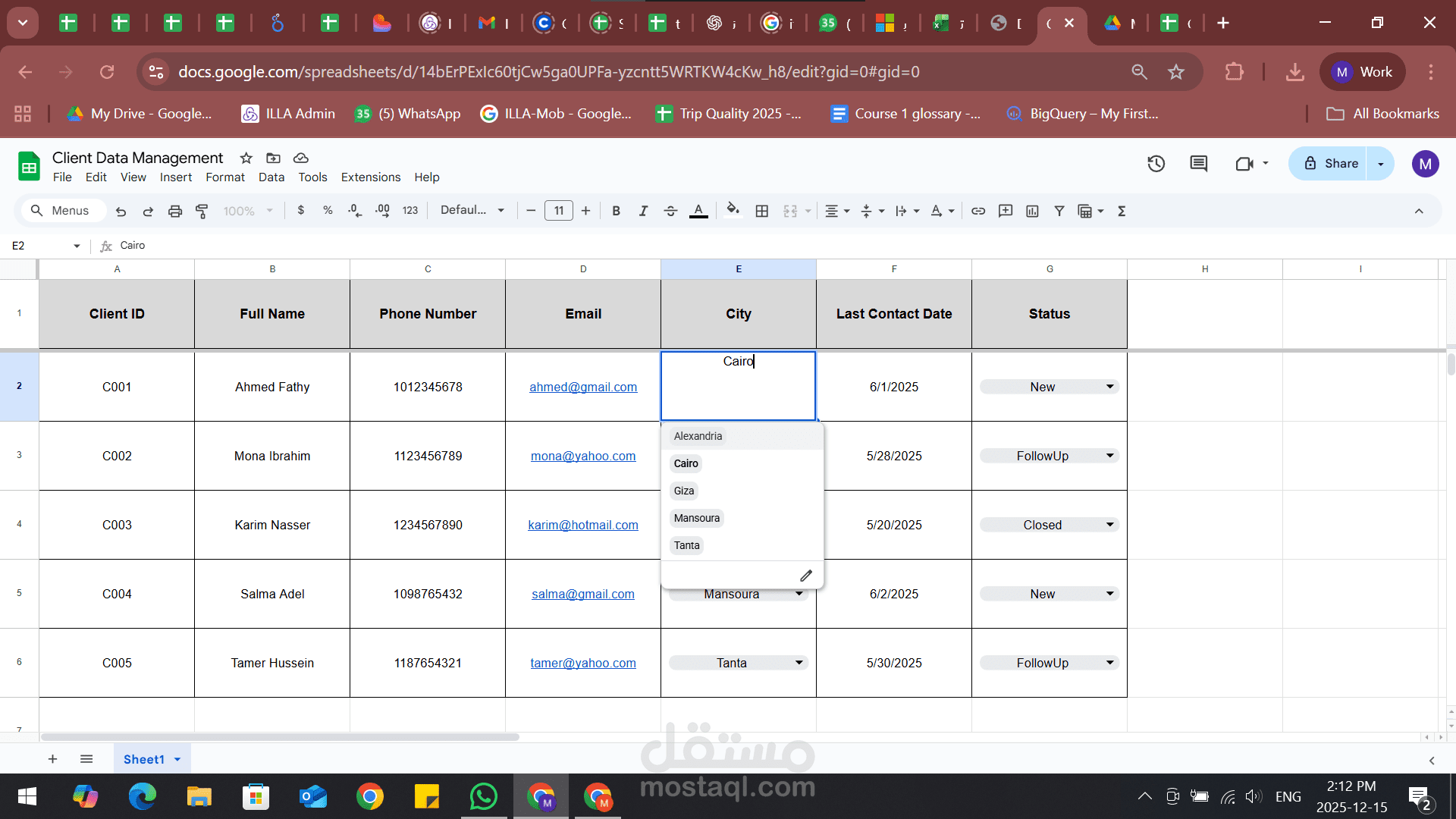Click the paint format icon

click(x=202, y=211)
